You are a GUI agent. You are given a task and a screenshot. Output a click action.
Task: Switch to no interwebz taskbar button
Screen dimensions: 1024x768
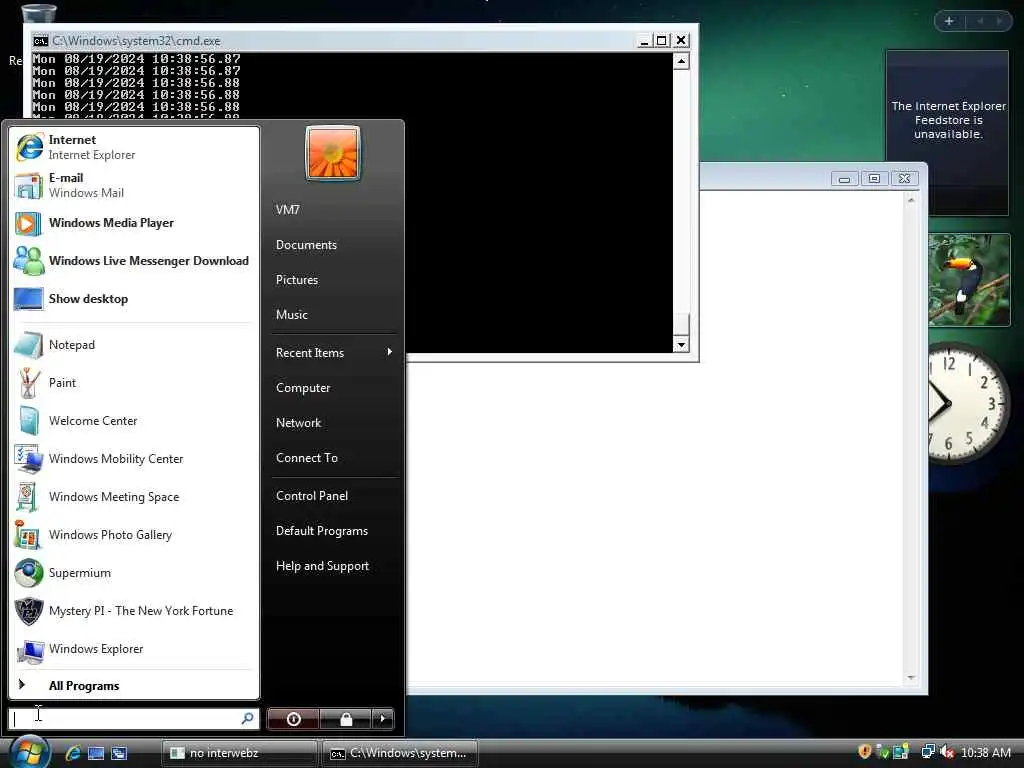(239, 753)
